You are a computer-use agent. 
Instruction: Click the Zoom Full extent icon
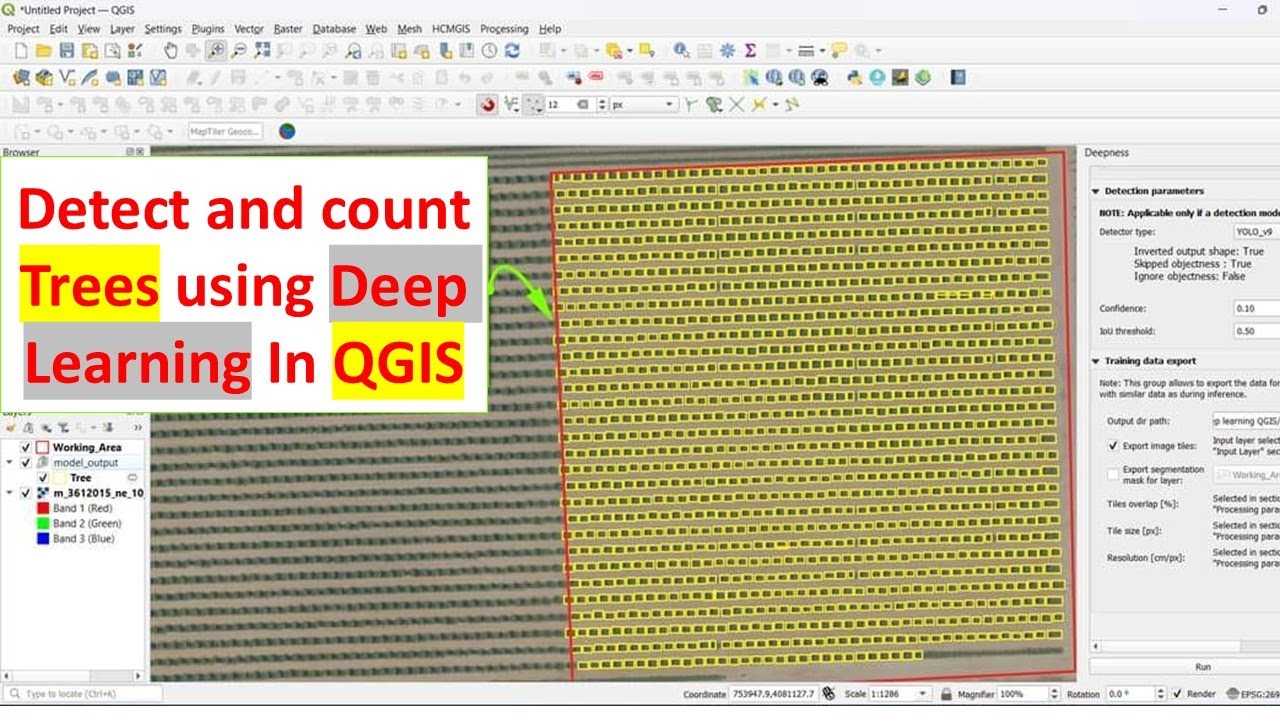pyautogui.click(x=262, y=50)
